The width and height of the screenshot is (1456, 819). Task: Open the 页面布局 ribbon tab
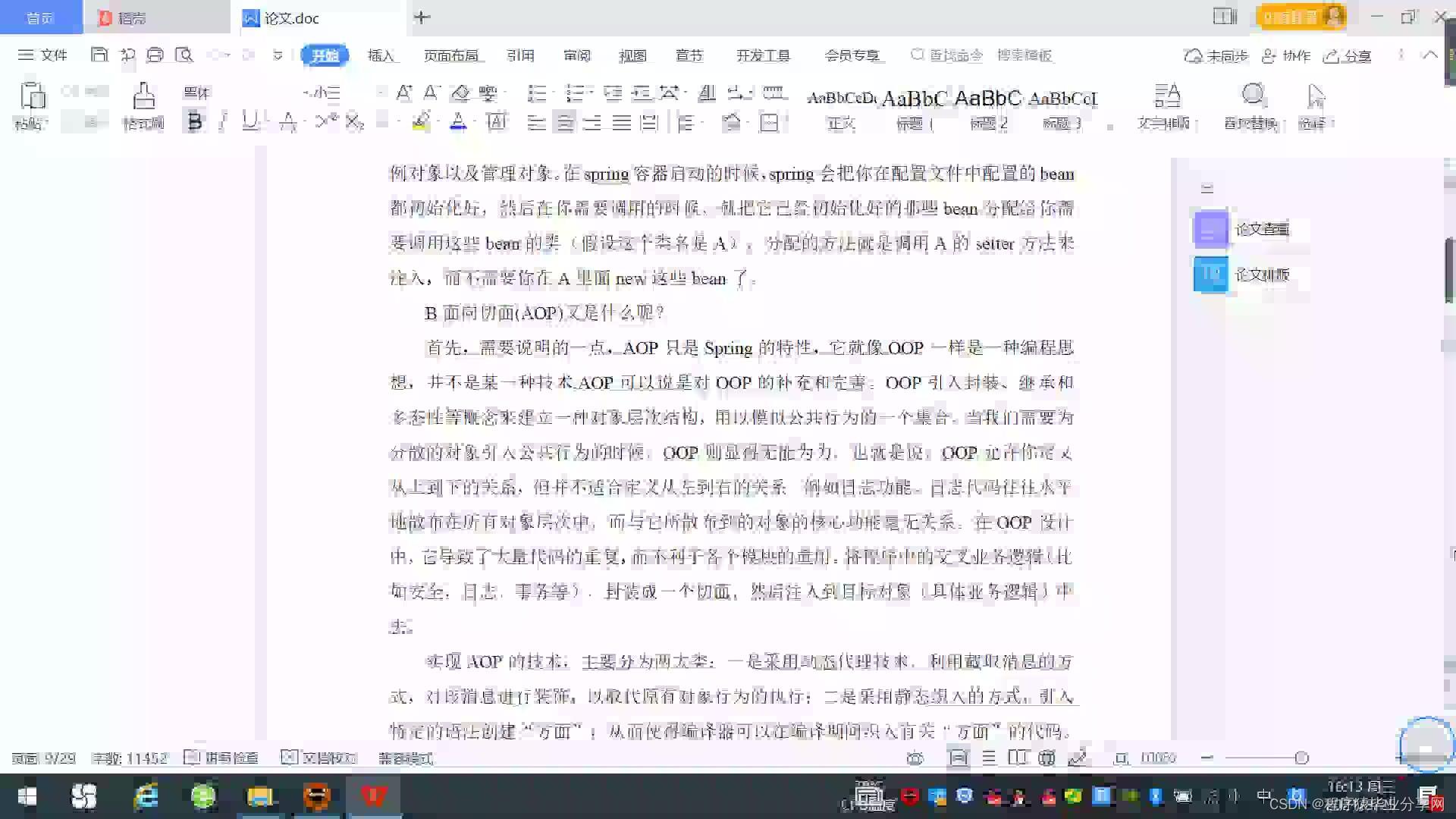point(450,55)
